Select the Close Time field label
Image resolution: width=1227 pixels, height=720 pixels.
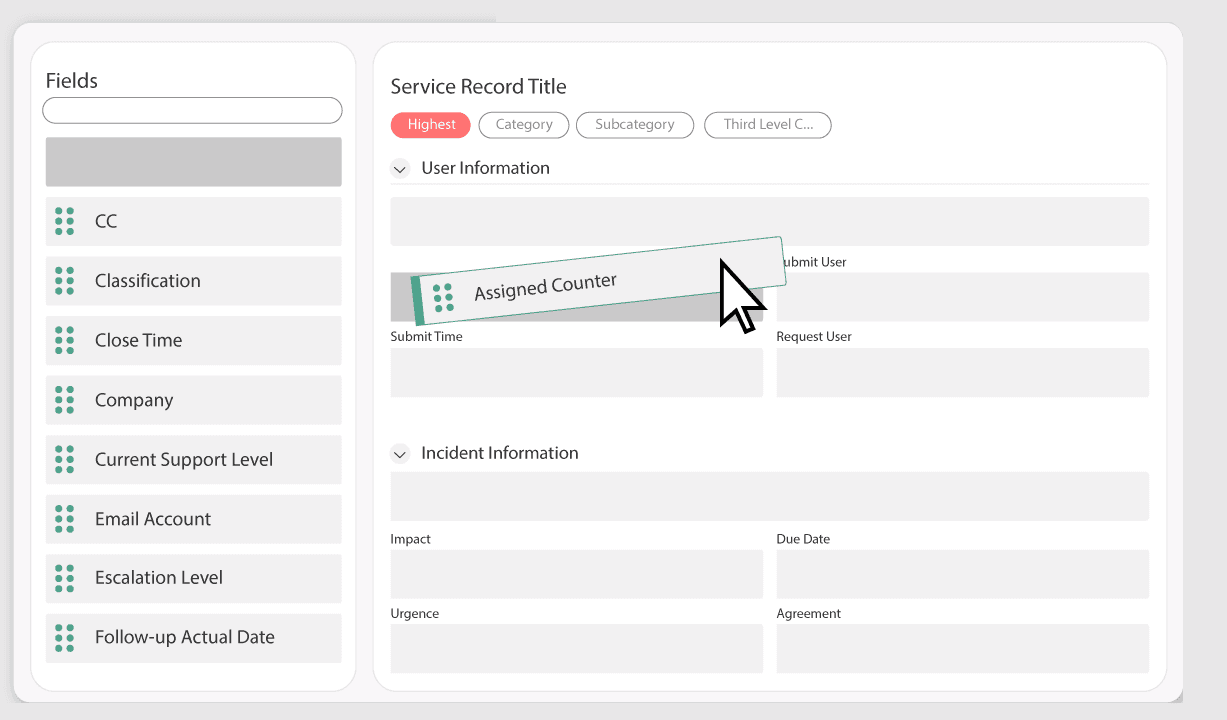(x=139, y=340)
